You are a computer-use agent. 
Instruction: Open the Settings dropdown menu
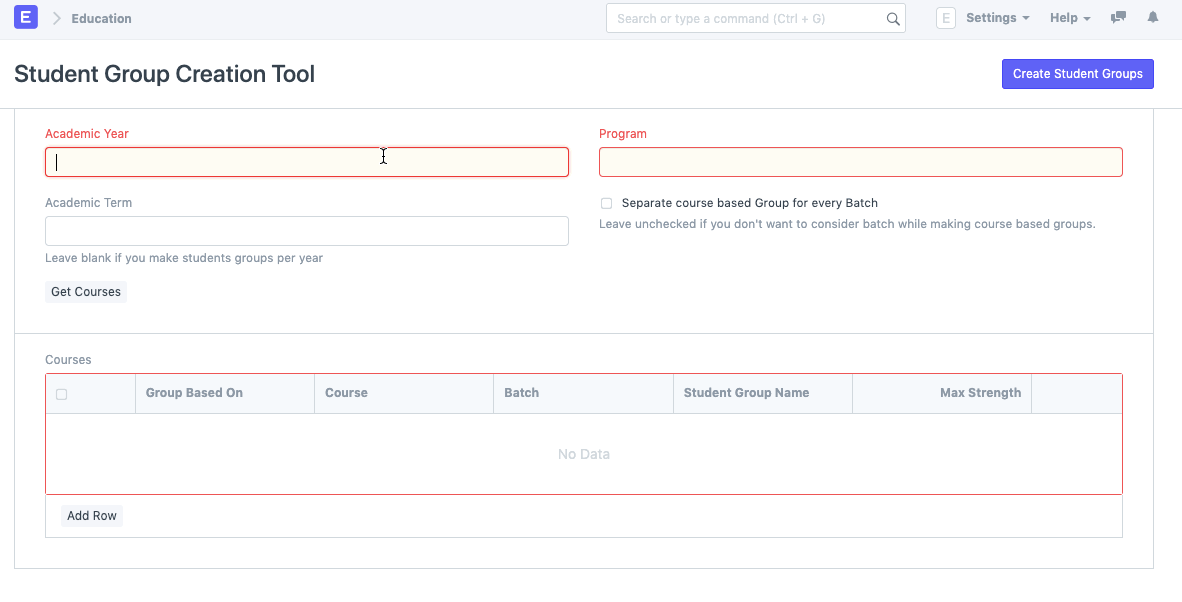tap(997, 17)
